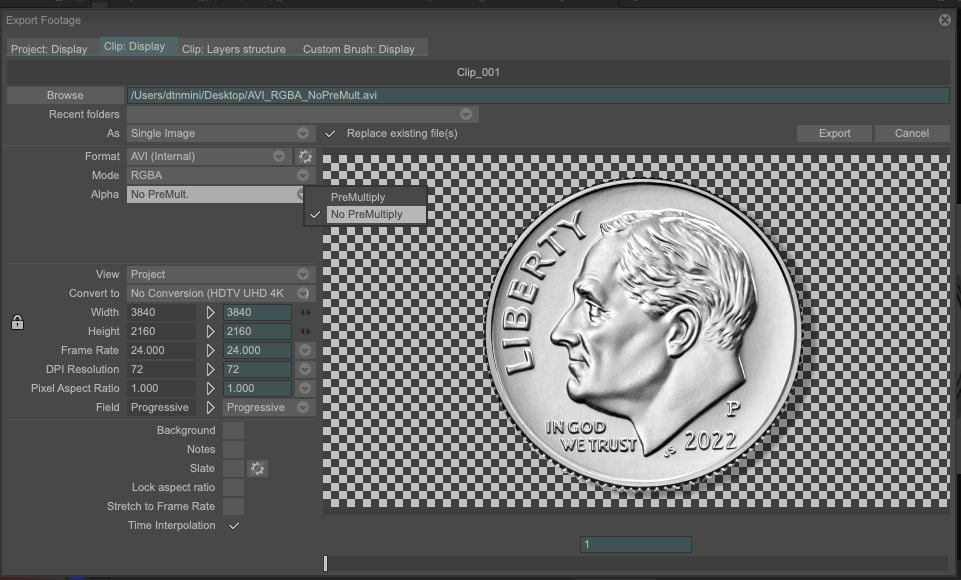Switch to Clip: Layers structure tab

(x=234, y=49)
